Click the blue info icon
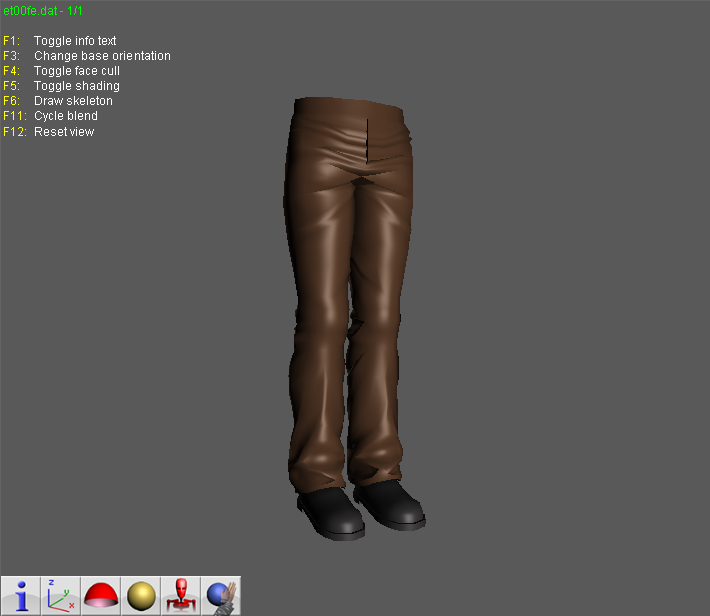Screen dimensions: 710x616 click(21, 596)
